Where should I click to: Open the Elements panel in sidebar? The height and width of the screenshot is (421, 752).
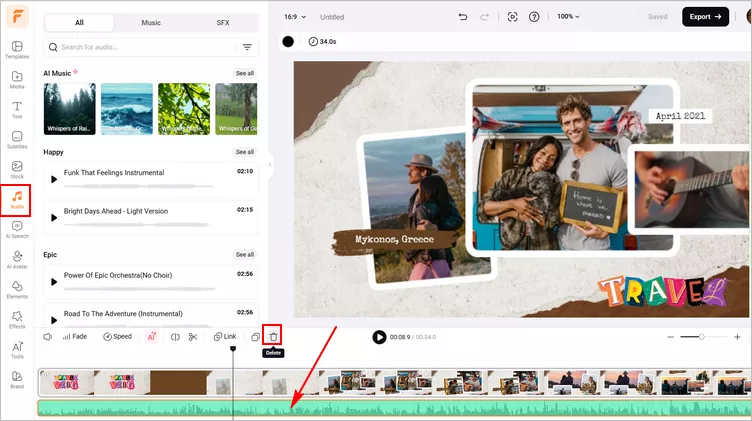click(17, 290)
